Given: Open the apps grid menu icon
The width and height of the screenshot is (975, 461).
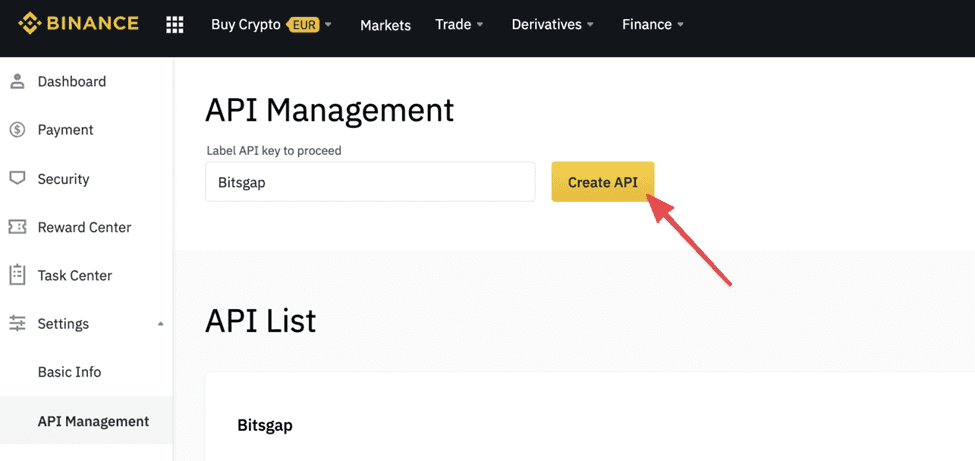Looking at the screenshot, I should 175,24.
